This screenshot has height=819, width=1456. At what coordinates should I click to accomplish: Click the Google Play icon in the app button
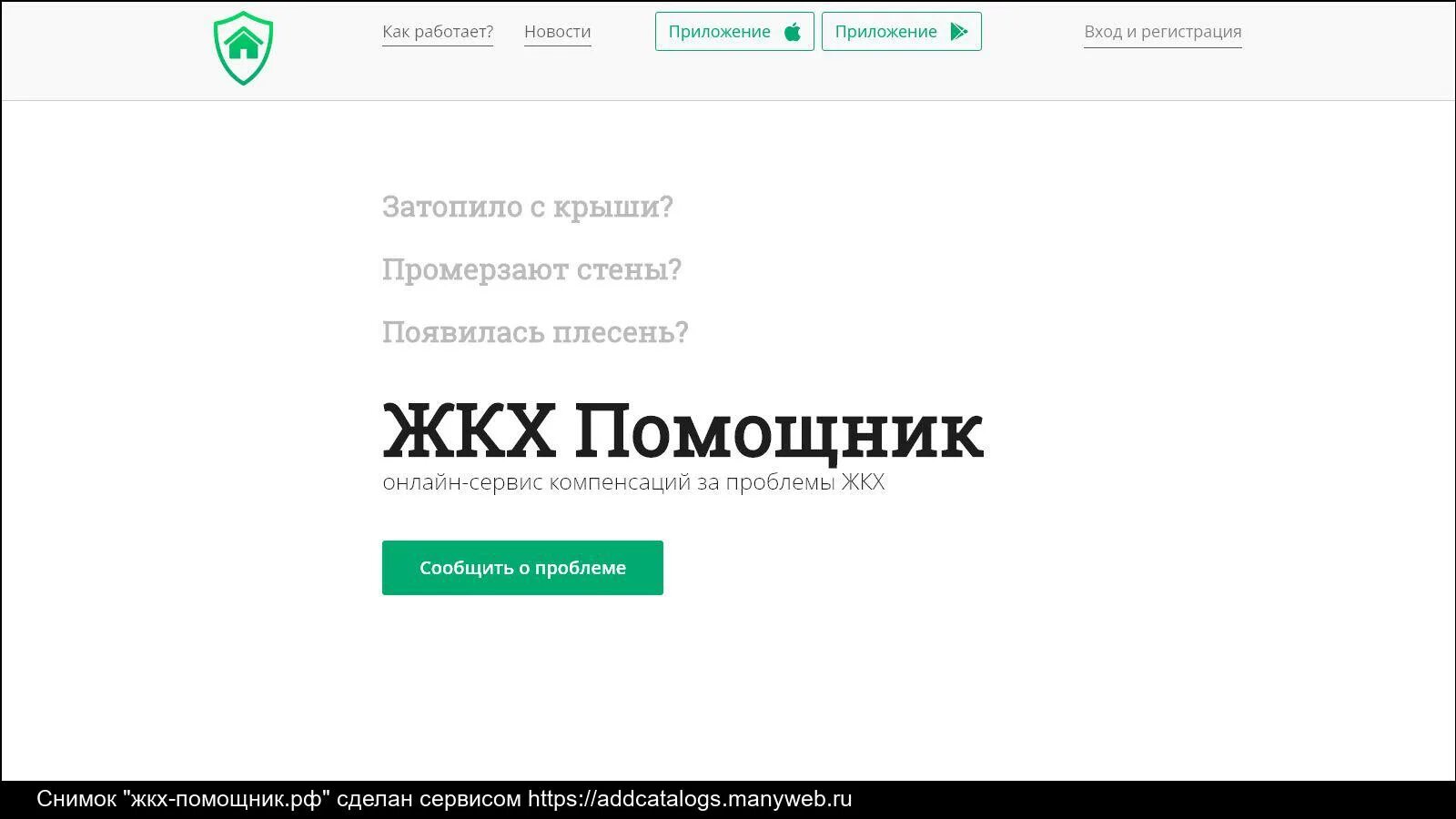tap(959, 32)
